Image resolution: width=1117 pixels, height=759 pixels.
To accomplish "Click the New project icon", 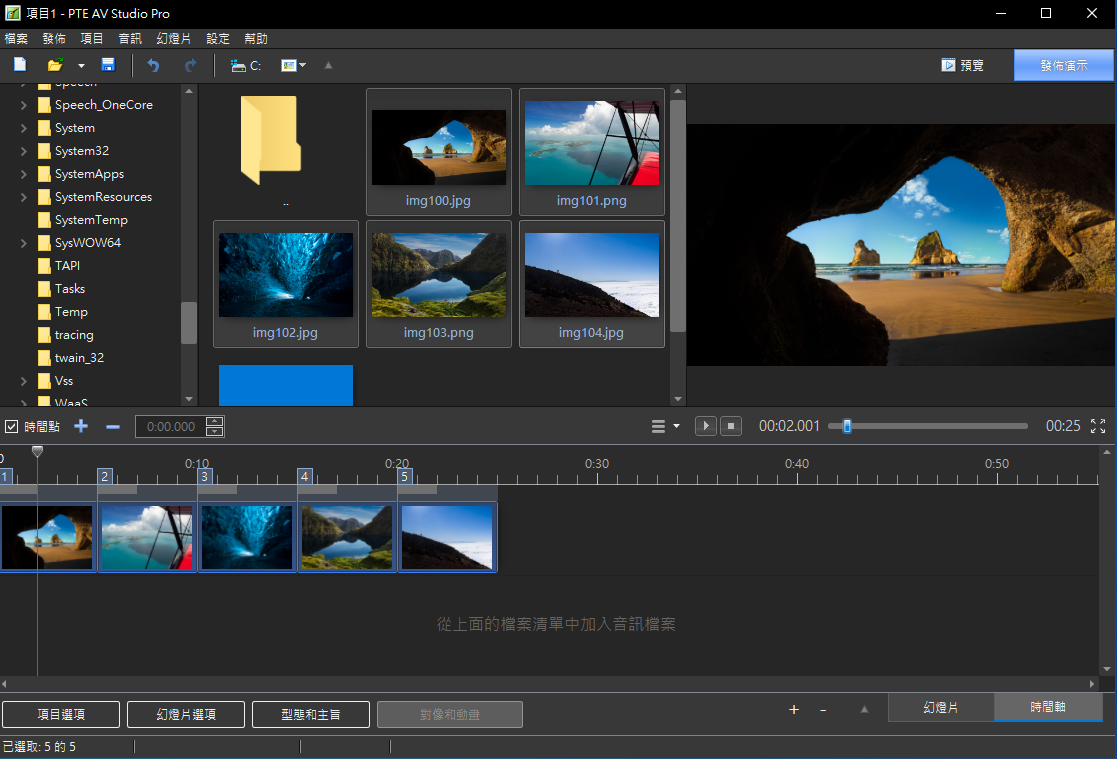I will [20, 65].
